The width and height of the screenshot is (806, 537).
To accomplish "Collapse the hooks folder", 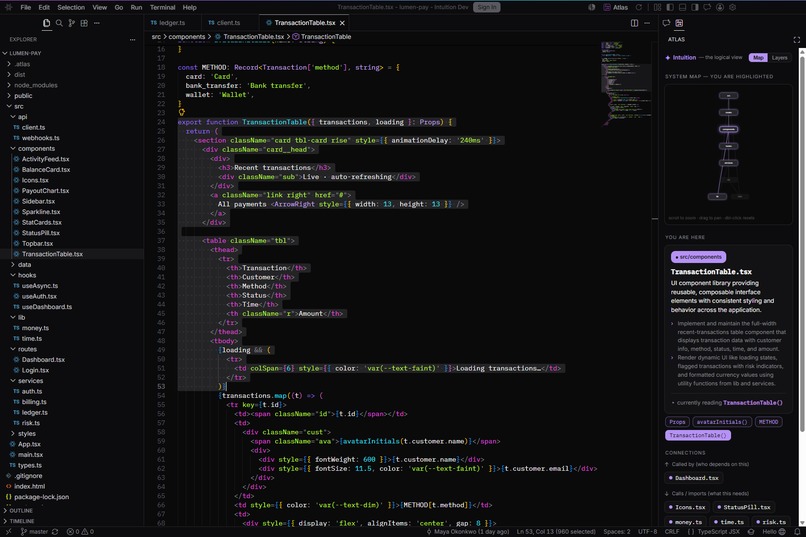I will [27, 275].
